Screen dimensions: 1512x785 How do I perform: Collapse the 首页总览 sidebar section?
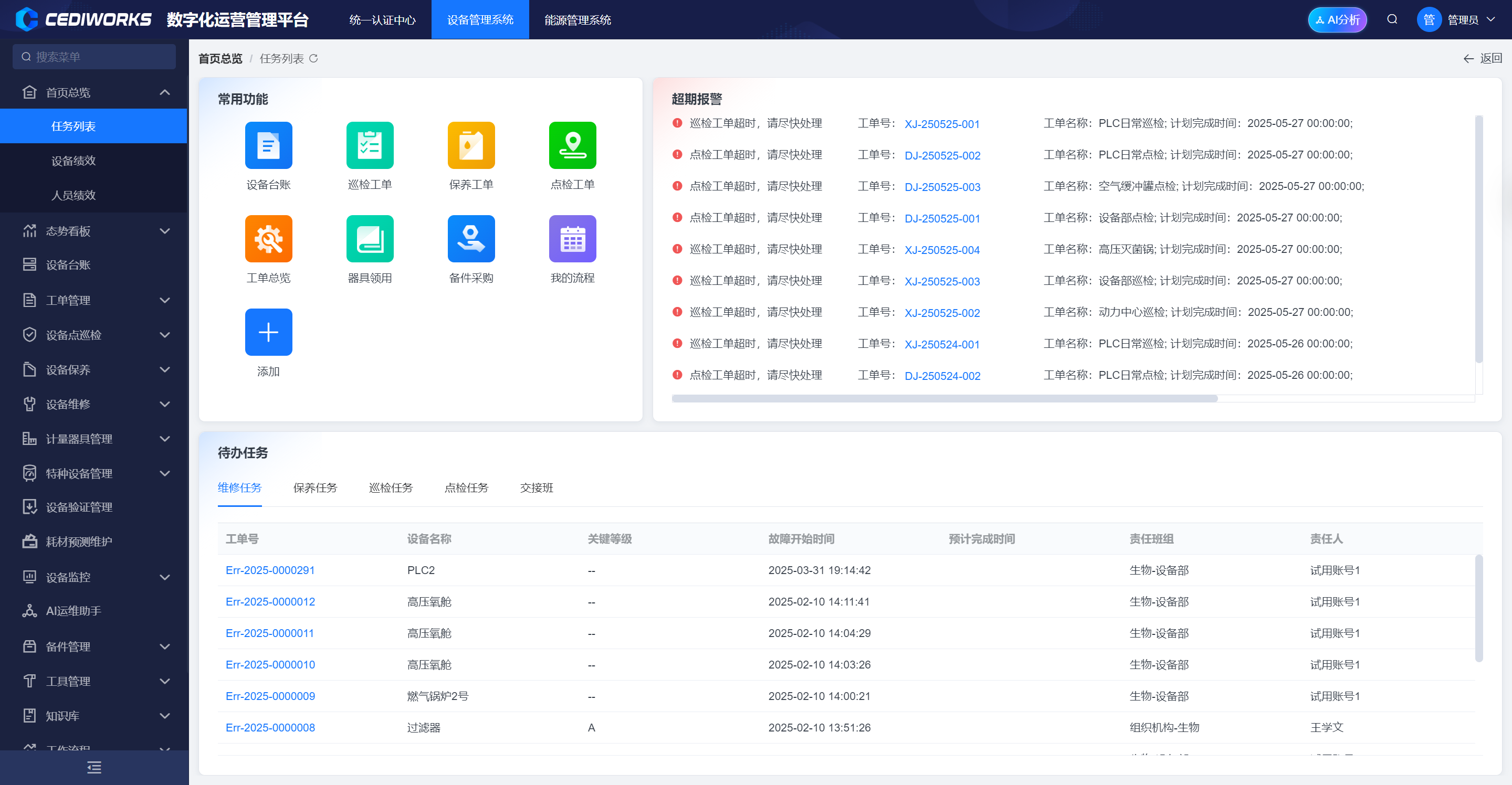click(164, 92)
